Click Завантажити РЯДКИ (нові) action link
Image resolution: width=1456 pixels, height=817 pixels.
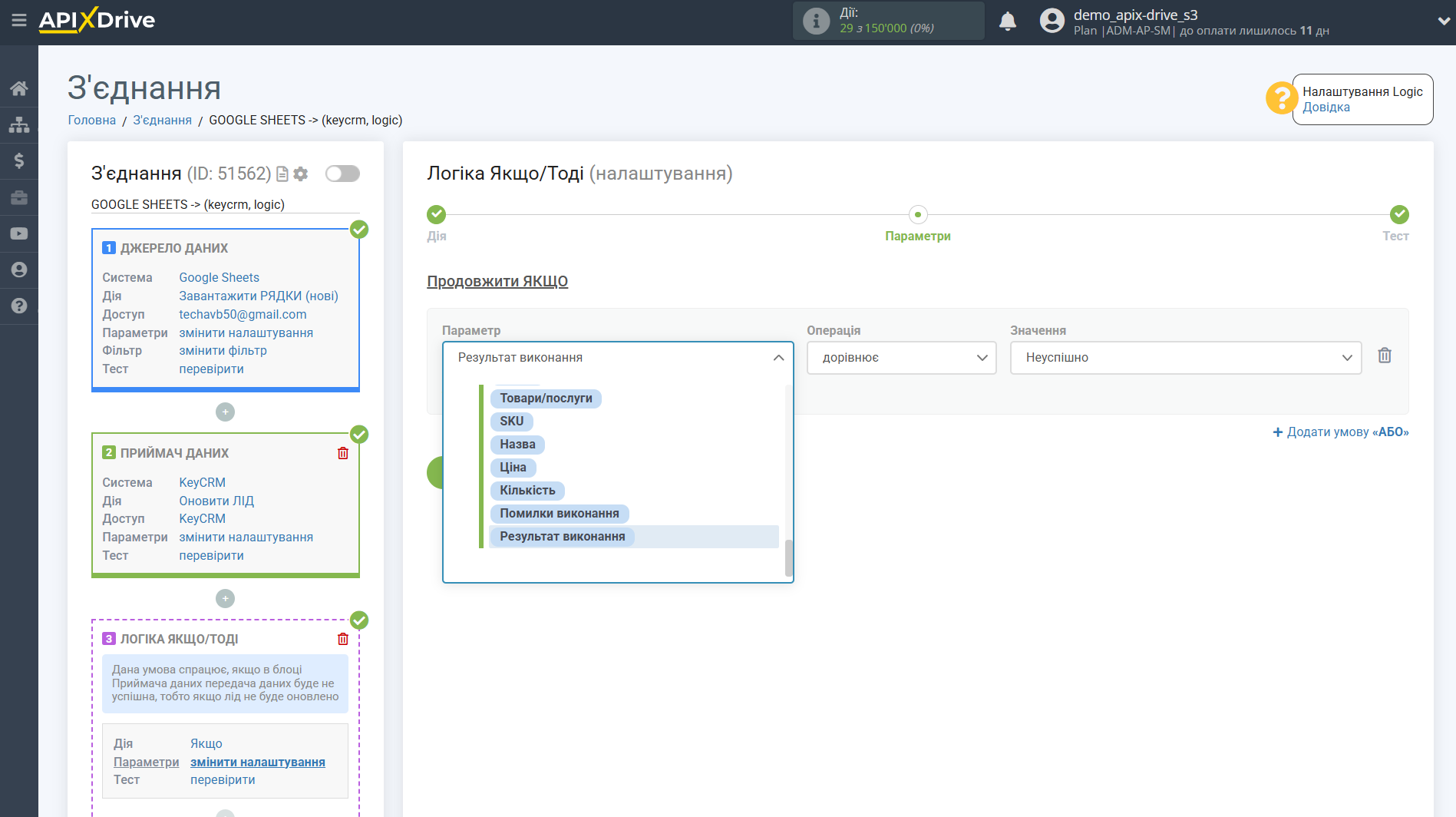pos(259,296)
